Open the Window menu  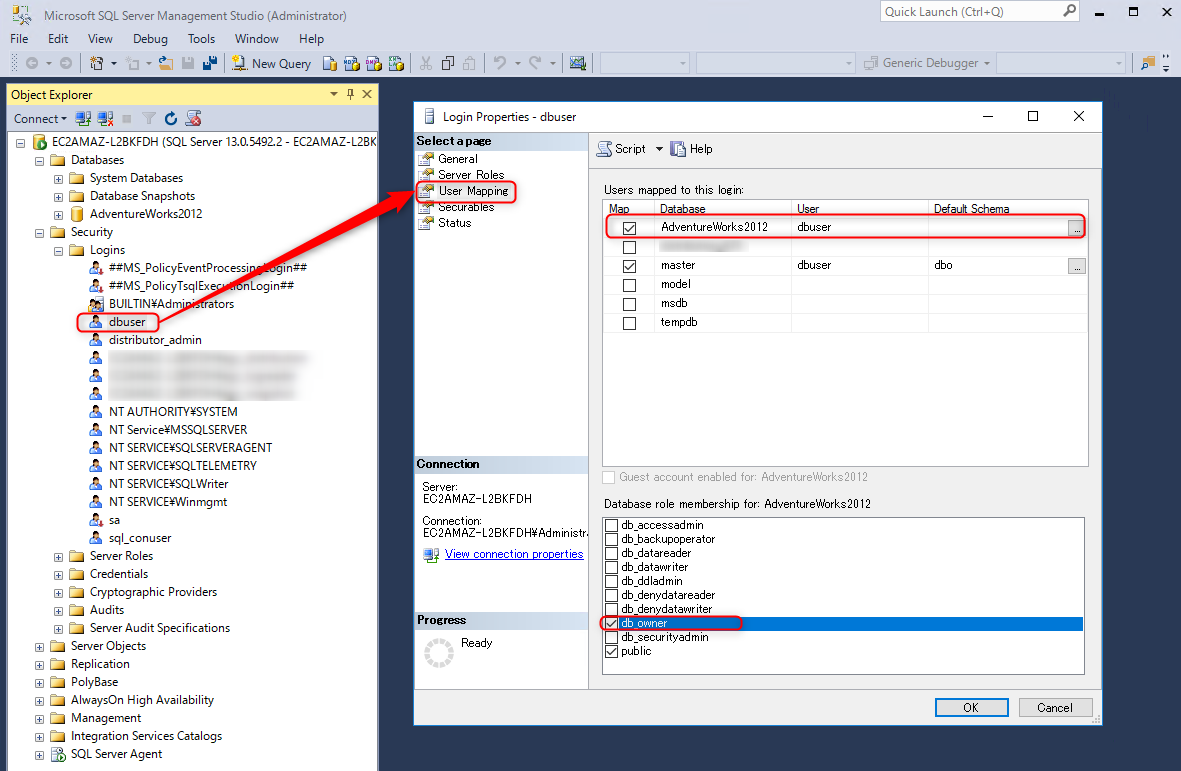(x=256, y=38)
